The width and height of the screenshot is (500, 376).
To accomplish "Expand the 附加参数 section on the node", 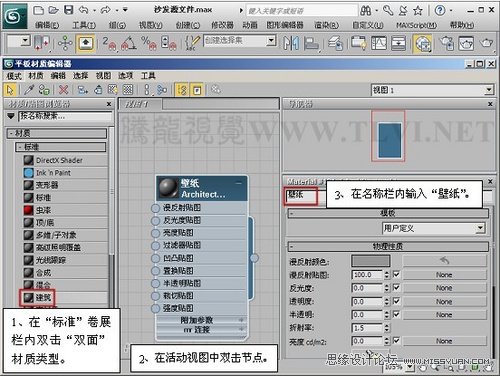I will point(201,320).
